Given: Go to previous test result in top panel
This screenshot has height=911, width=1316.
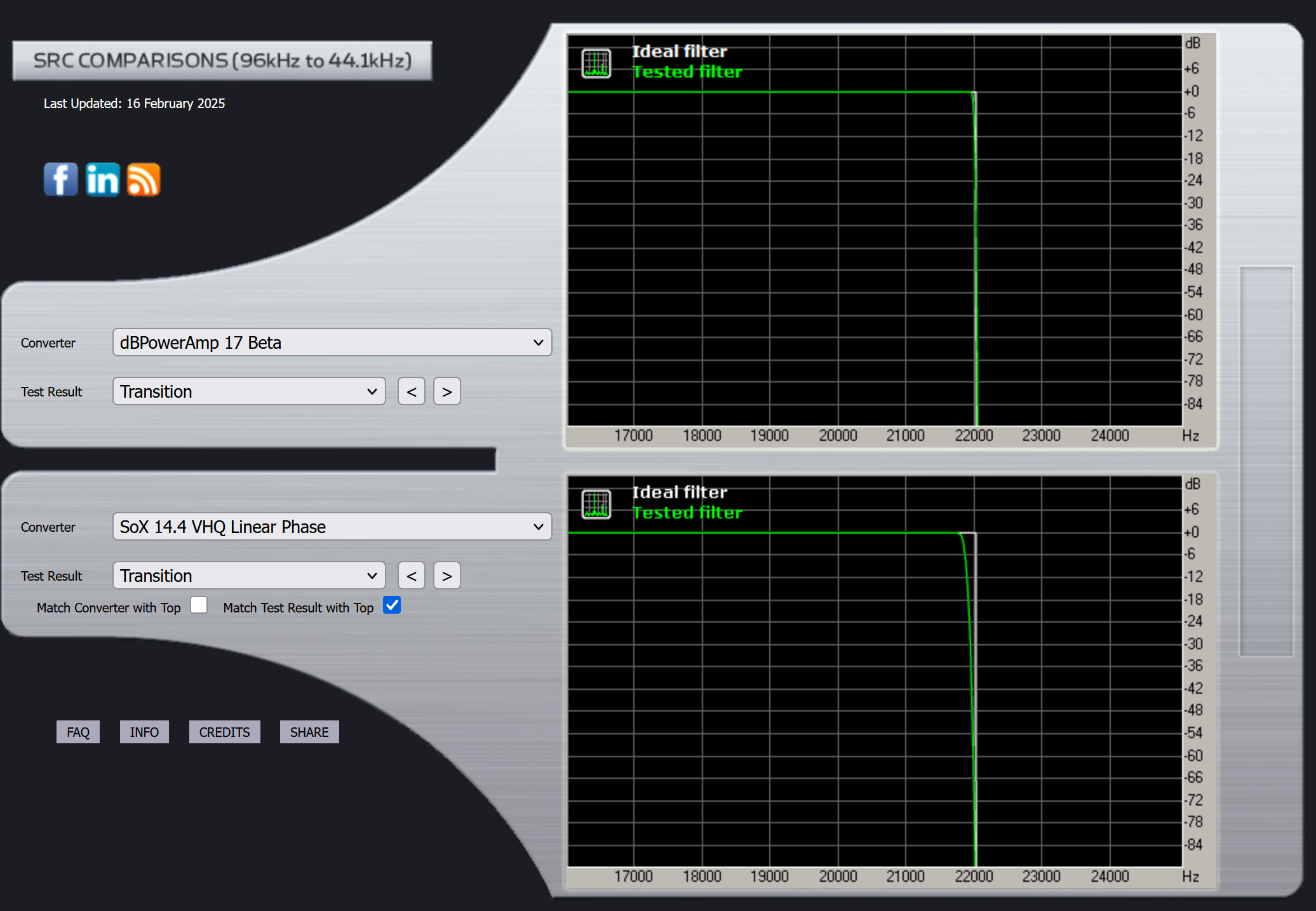Looking at the screenshot, I should [412, 391].
